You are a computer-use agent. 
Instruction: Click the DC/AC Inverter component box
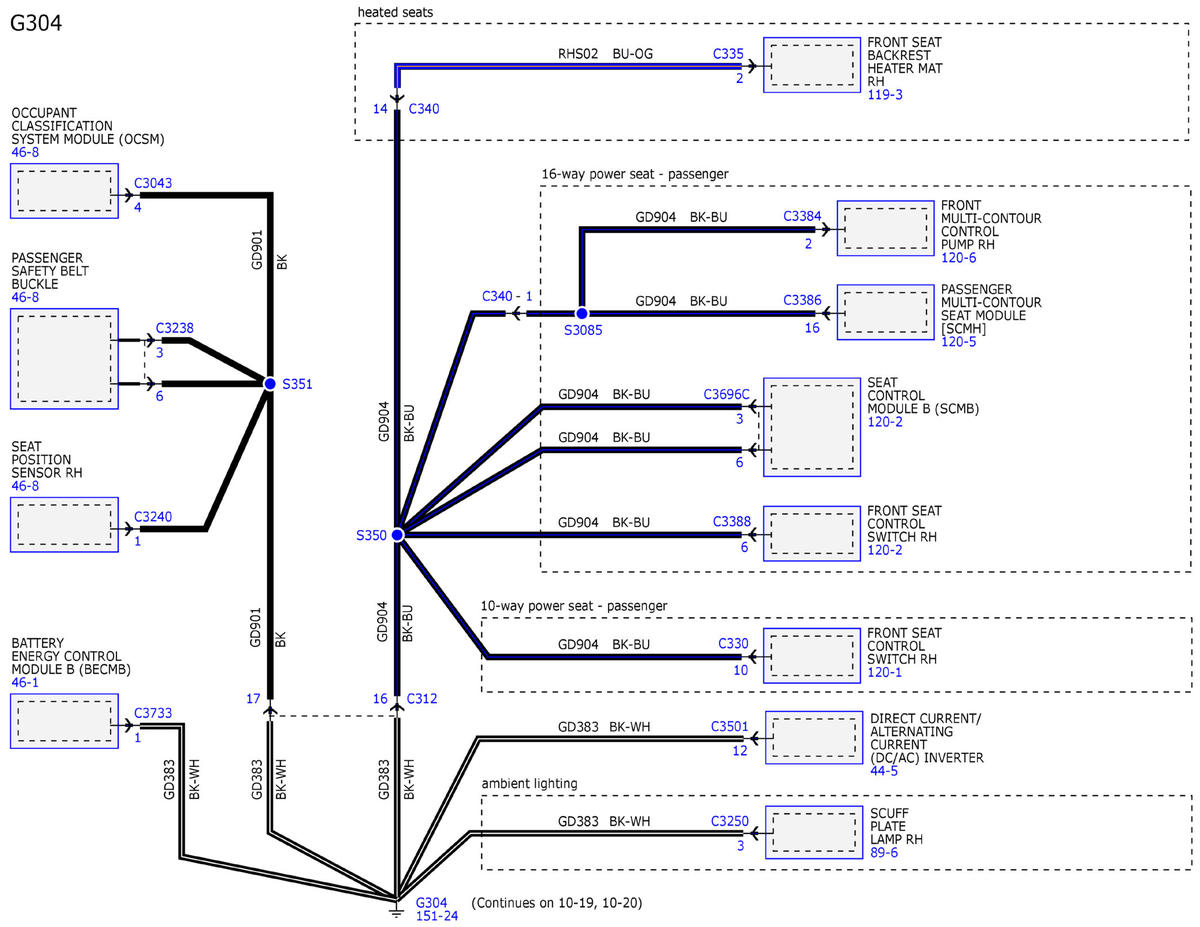point(811,738)
